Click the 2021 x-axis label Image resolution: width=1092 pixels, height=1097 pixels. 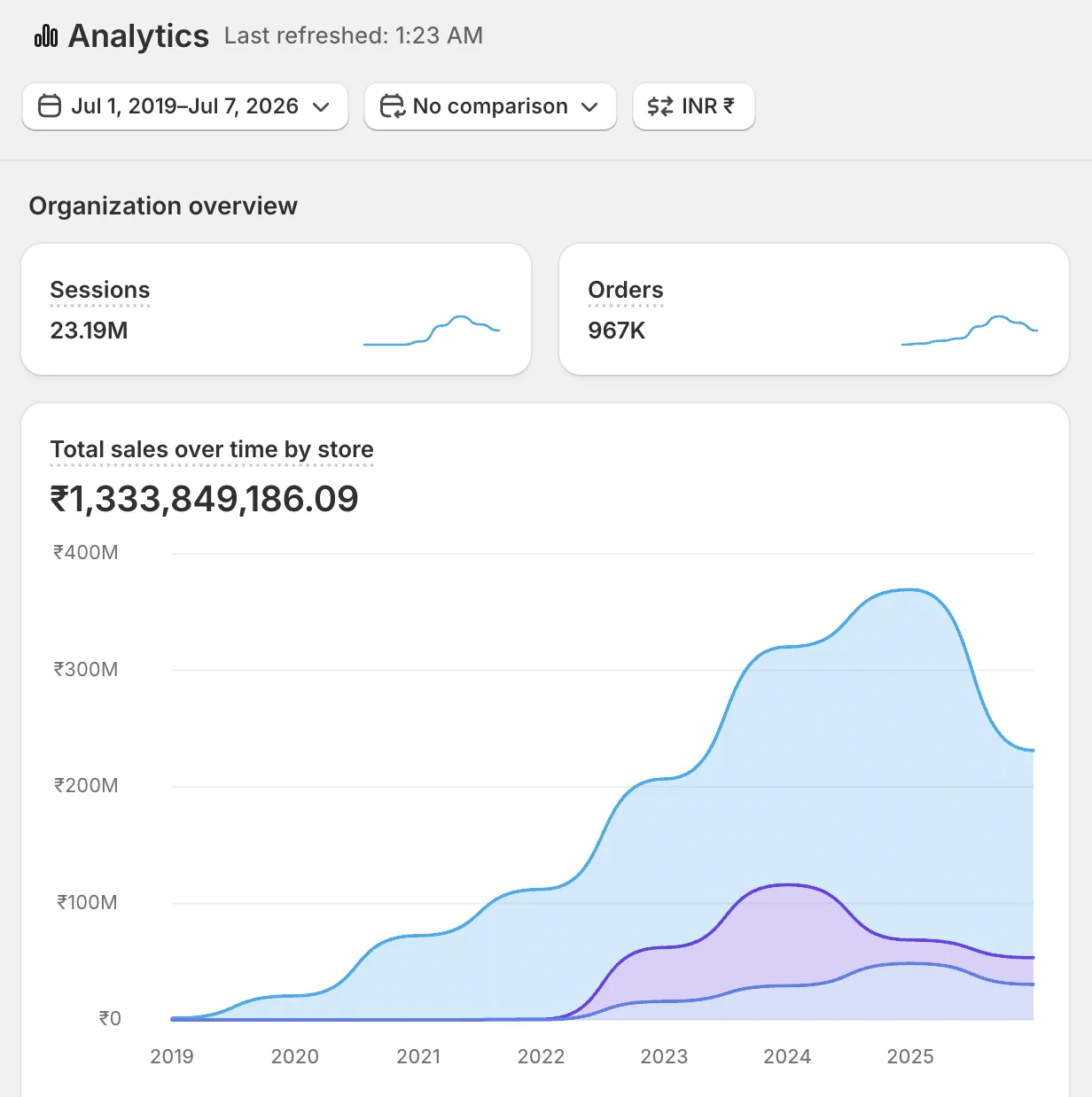[418, 1056]
